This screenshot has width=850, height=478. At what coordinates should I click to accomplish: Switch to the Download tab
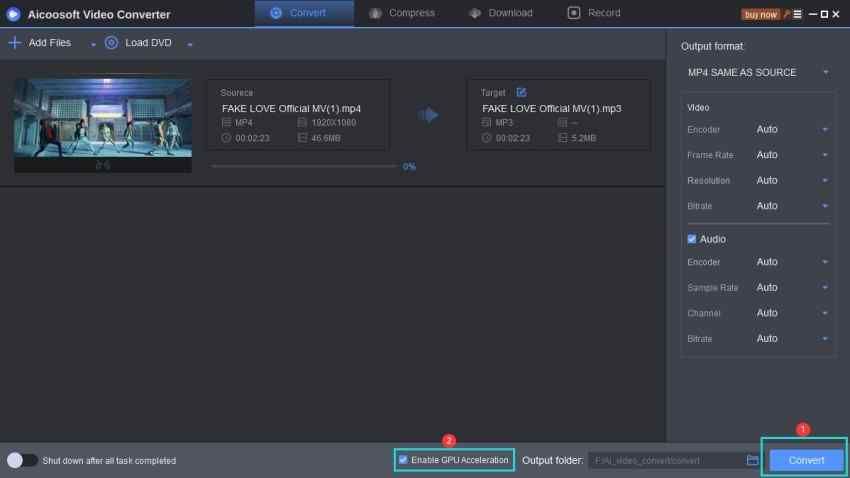pos(500,13)
